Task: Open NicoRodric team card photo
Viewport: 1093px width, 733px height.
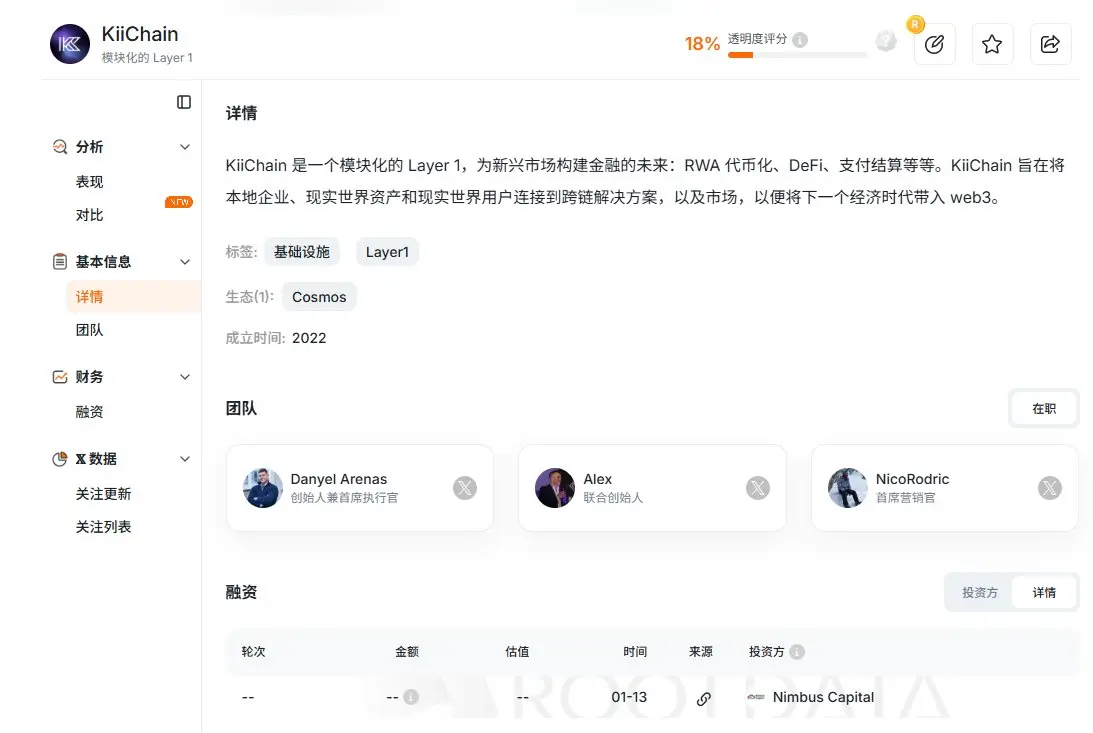Action: pyautogui.click(x=848, y=488)
